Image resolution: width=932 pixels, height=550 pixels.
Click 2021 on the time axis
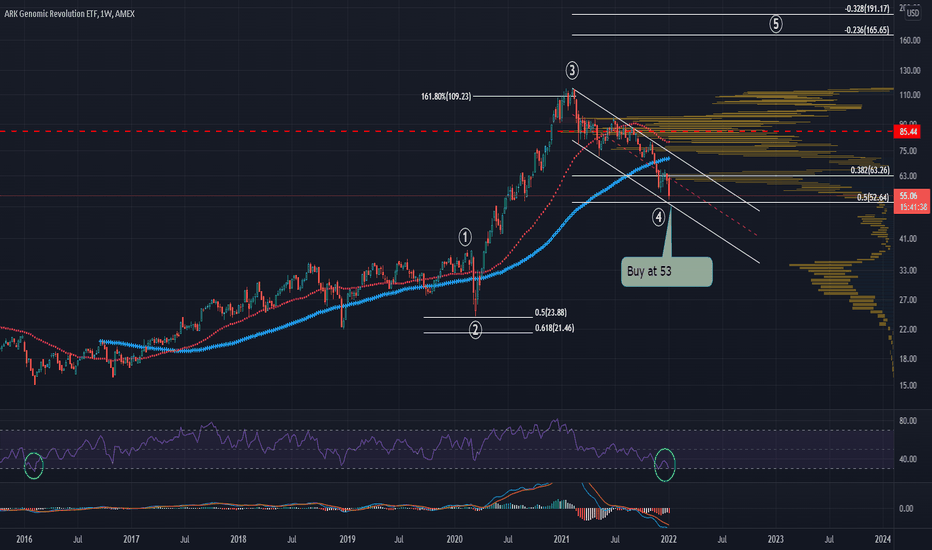point(561,539)
